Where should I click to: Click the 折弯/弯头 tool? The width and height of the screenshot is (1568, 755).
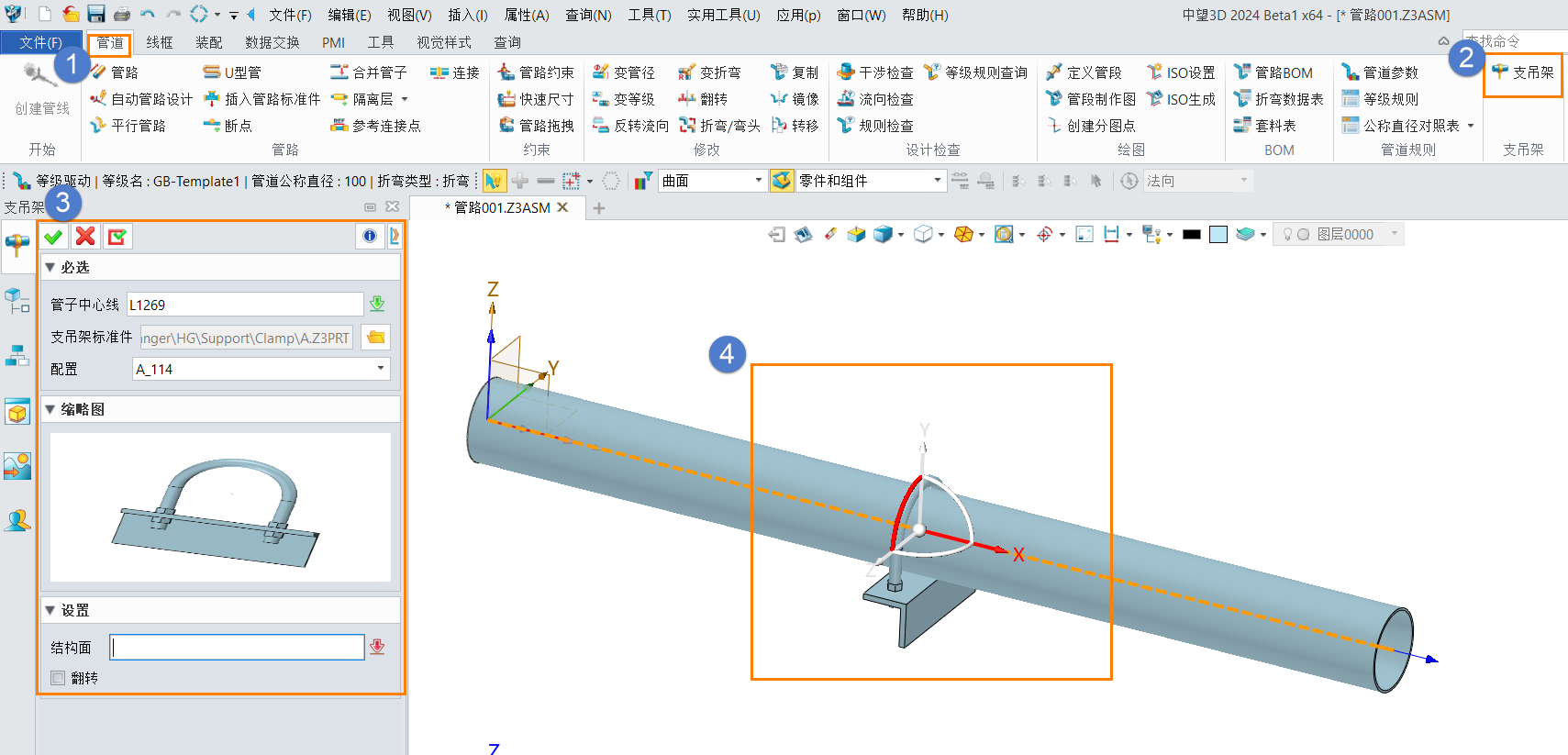(719, 125)
